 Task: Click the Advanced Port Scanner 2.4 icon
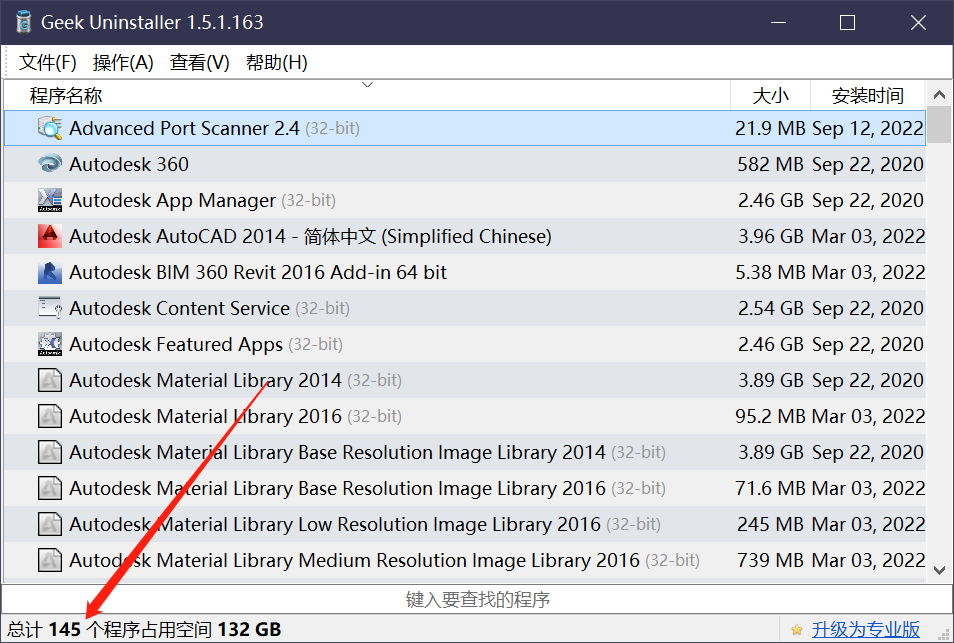click(x=50, y=128)
